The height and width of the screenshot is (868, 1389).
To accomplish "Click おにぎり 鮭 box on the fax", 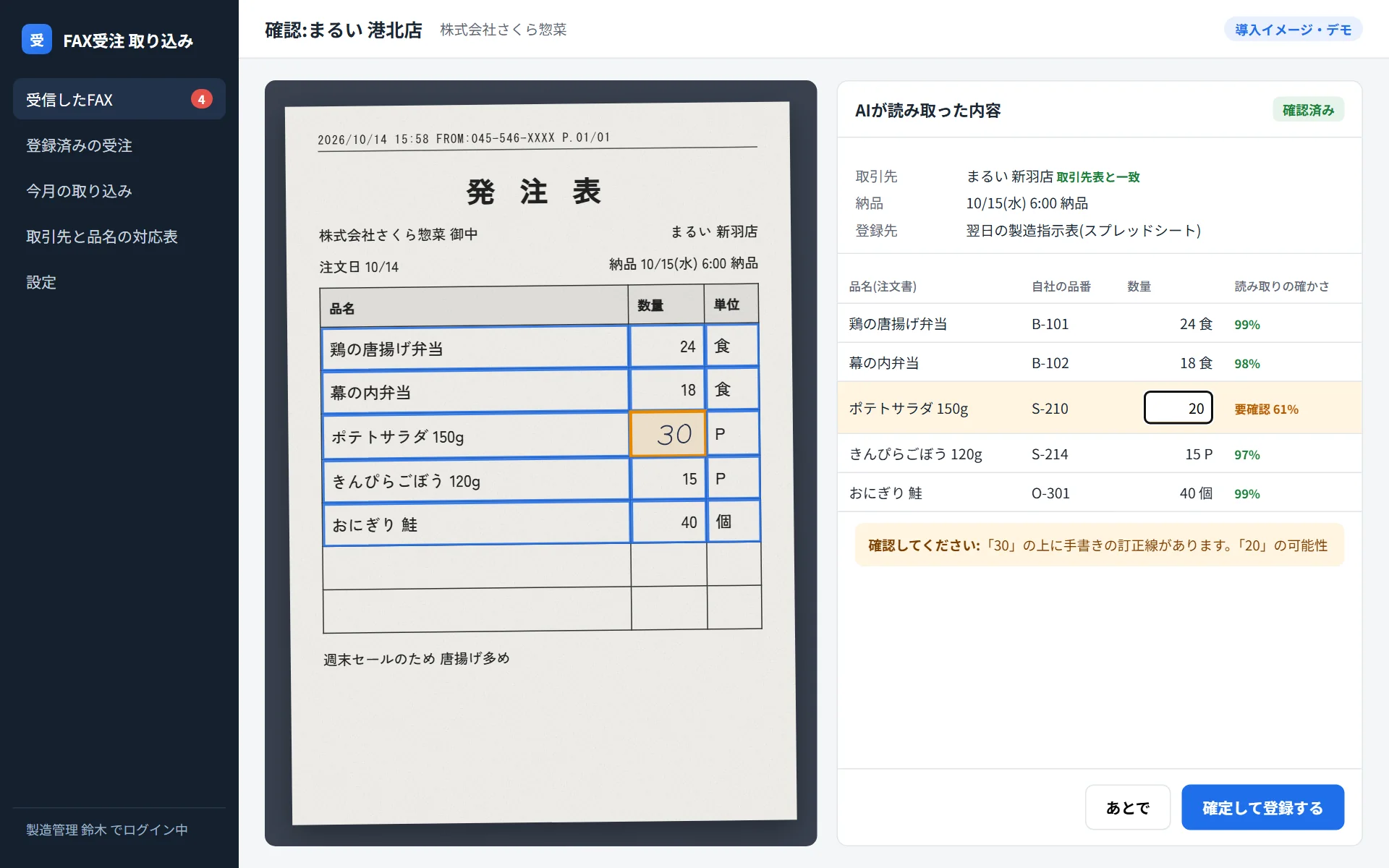I will (476, 524).
